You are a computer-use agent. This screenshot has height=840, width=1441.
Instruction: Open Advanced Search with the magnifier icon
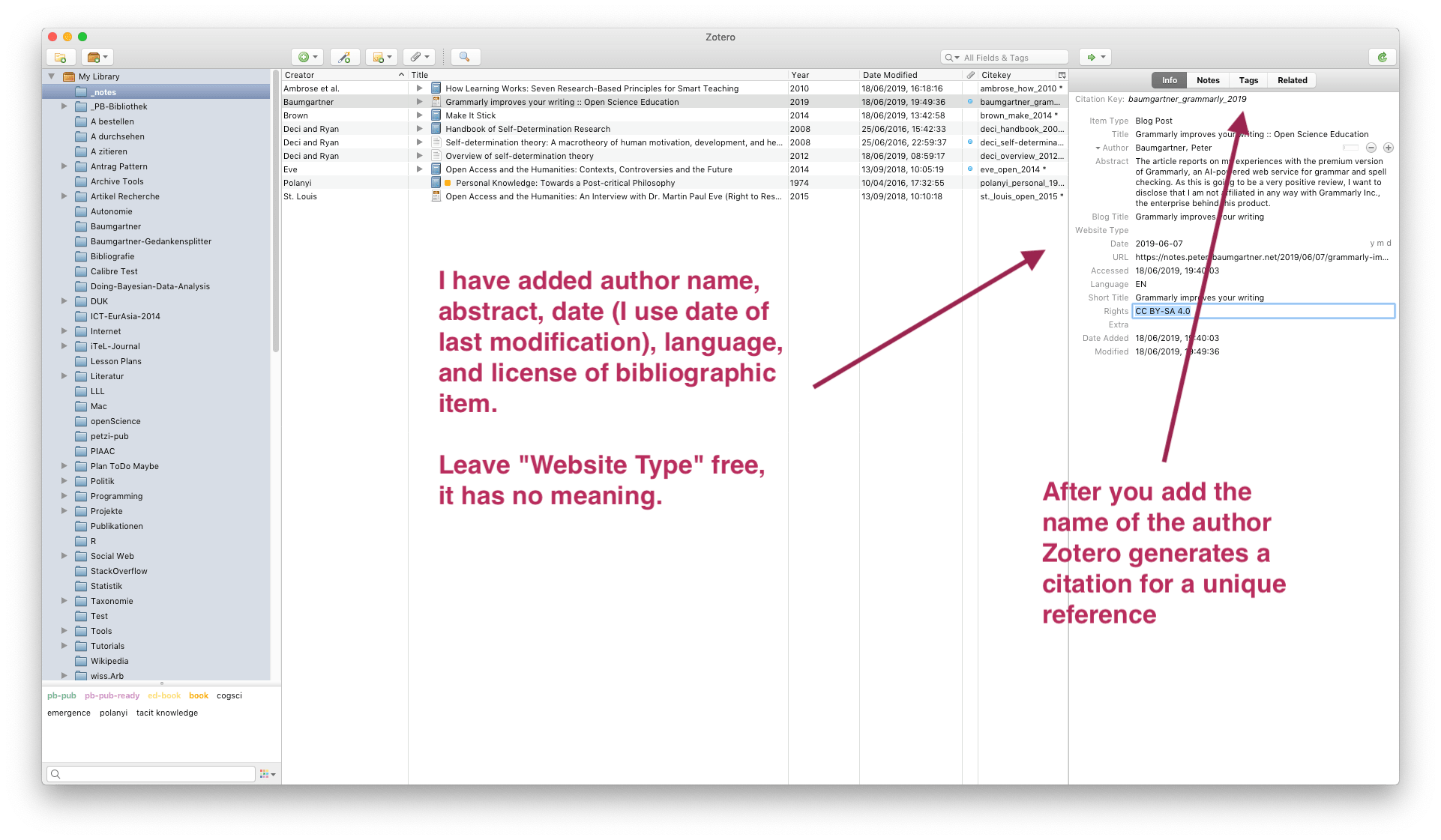click(464, 57)
